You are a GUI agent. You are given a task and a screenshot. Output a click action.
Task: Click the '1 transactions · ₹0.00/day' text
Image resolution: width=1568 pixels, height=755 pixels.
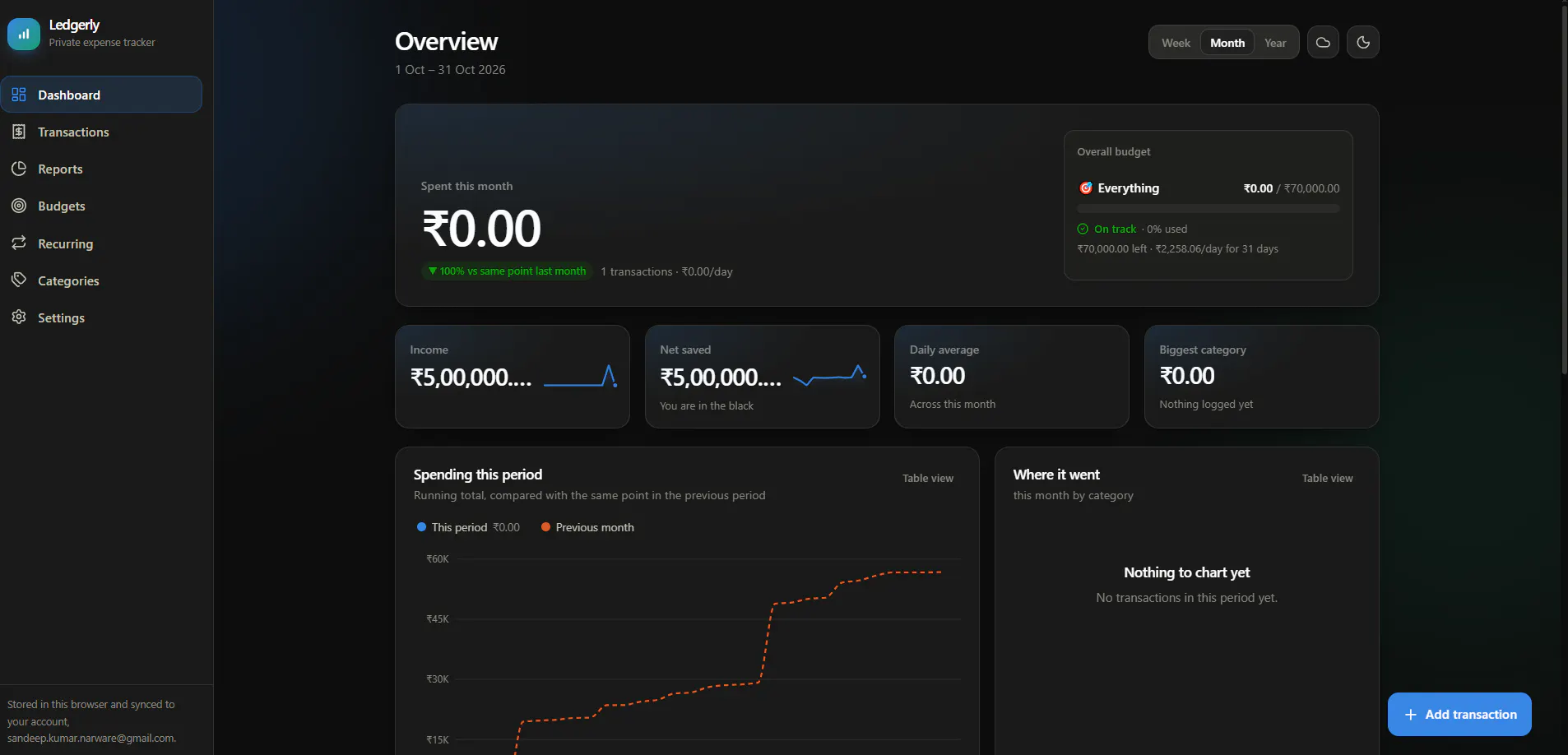click(x=666, y=272)
